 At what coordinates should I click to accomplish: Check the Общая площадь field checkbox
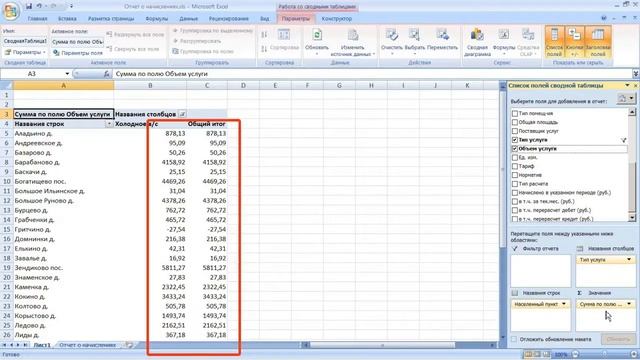tap(515, 122)
